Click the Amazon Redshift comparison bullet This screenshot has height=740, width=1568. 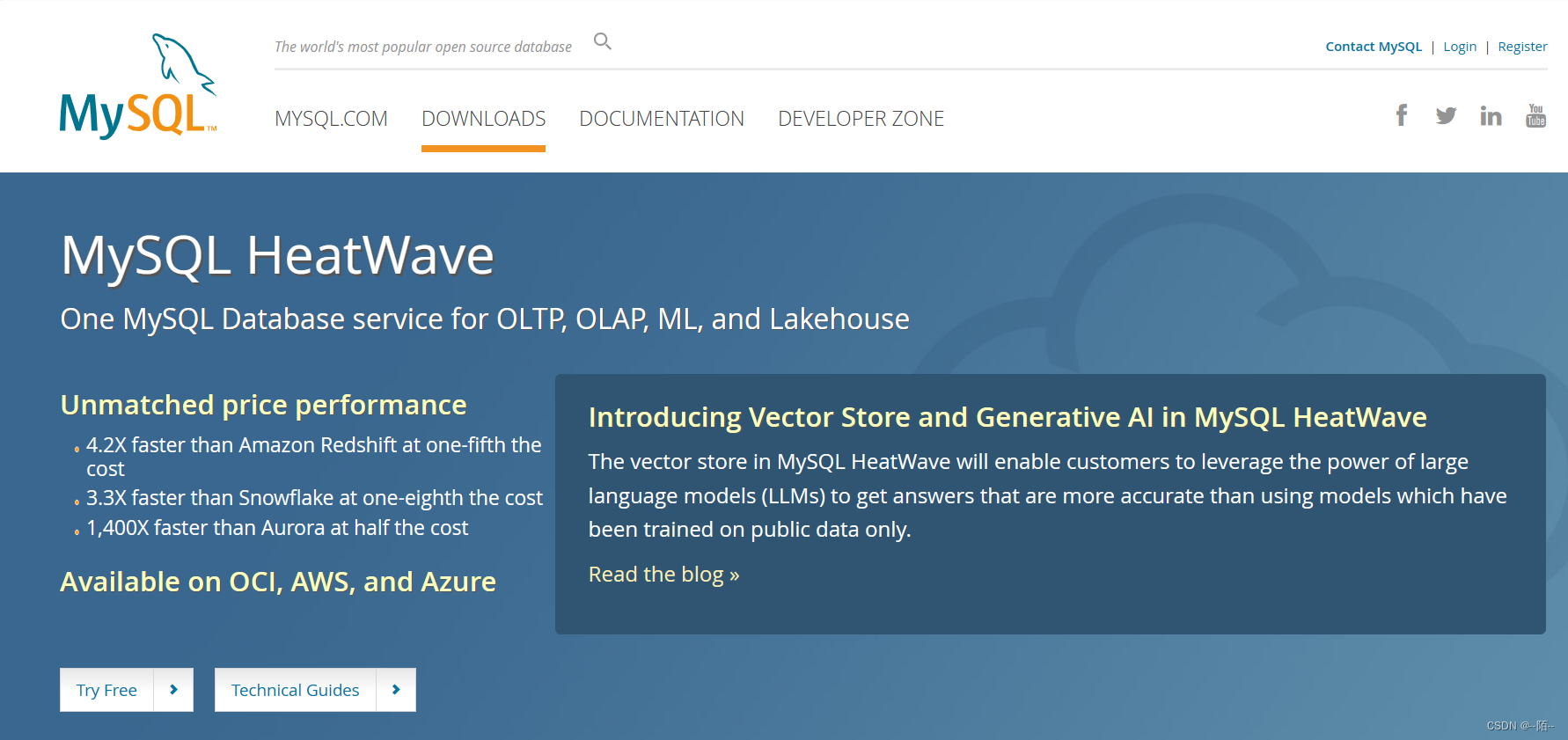coord(313,457)
